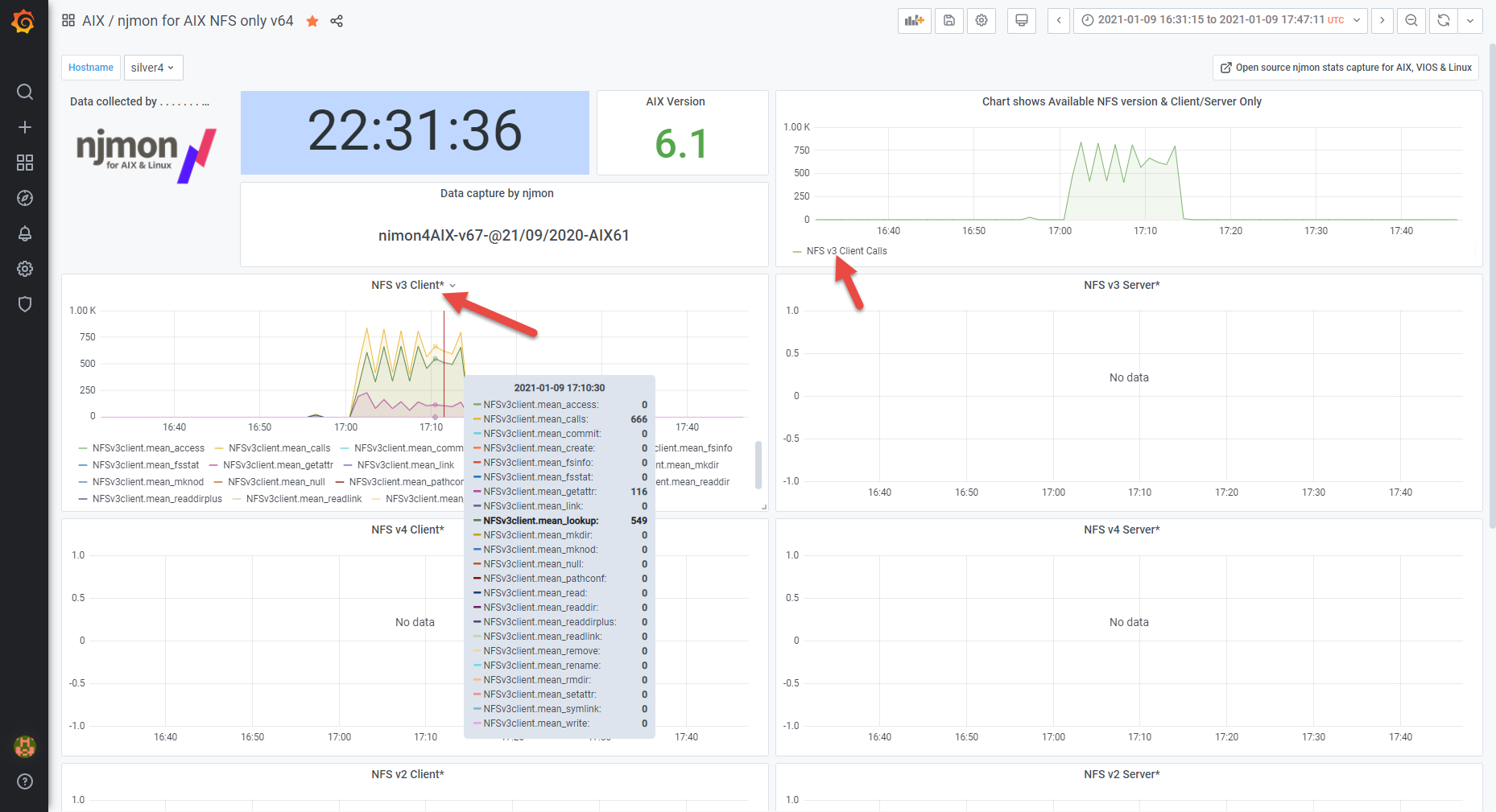Screen dimensions: 1496x812
Task: Toggle NFSv3client.mean_calls legend series
Action: pyautogui.click(x=279, y=448)
